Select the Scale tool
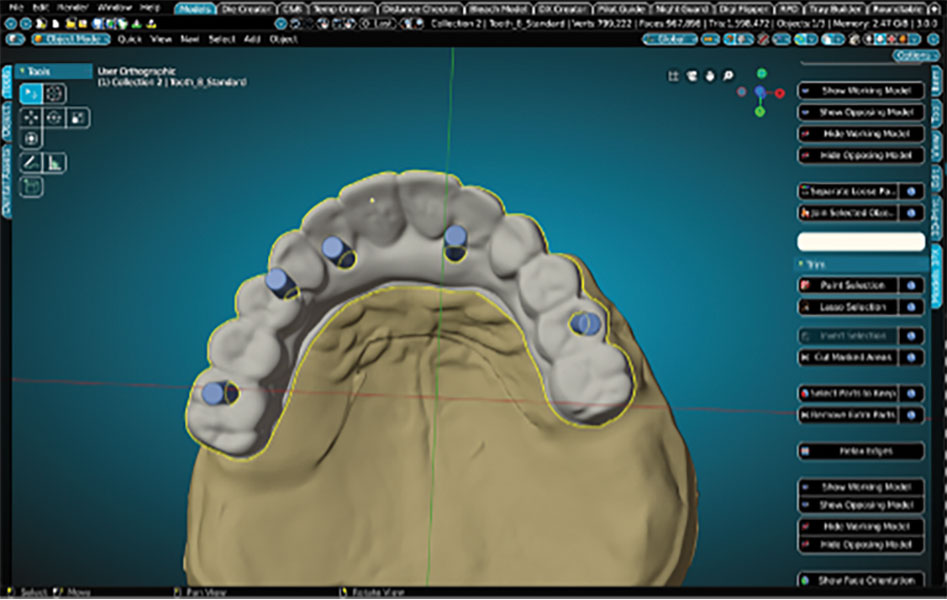947x600 pixels. 77,117
